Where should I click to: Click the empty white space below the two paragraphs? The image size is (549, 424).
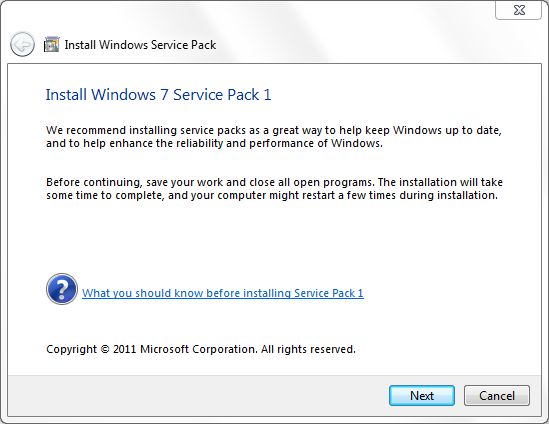point(273,238)
